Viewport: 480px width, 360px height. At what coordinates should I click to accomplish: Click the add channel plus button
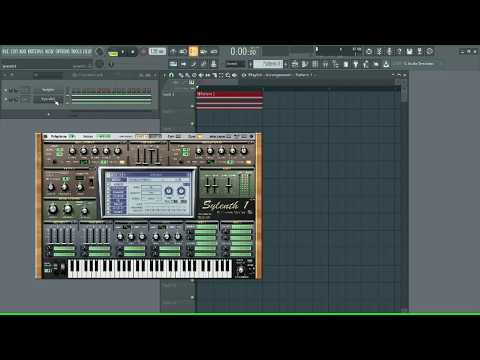[x=49, y=114]
